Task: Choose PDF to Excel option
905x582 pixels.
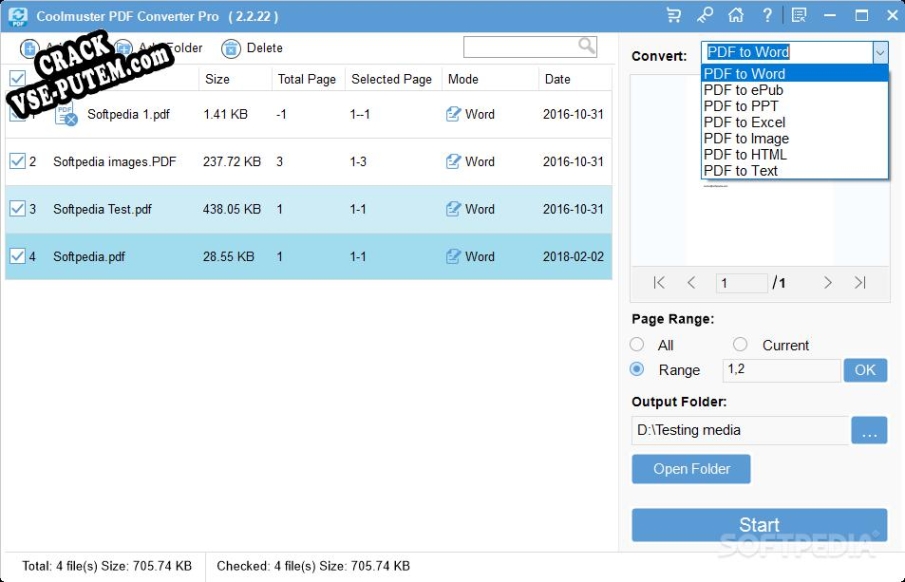Action: coord(795,122)
